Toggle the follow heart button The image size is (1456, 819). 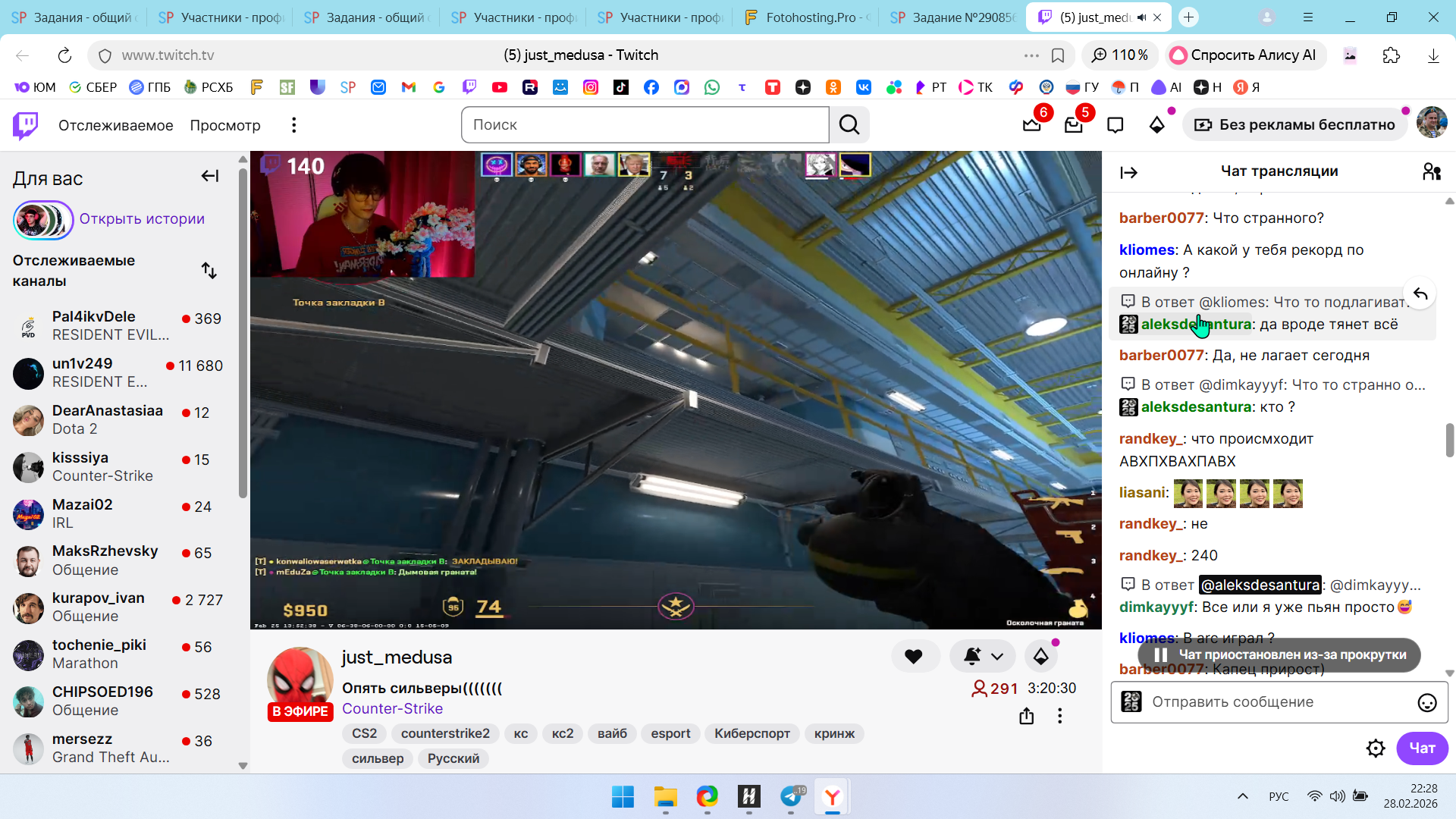[x=914, y=656]
